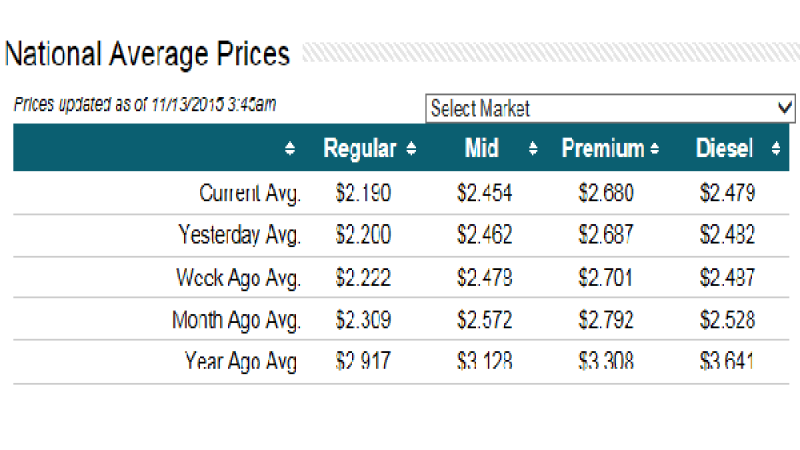Click the Premium column header

click(x=602, y=149)
